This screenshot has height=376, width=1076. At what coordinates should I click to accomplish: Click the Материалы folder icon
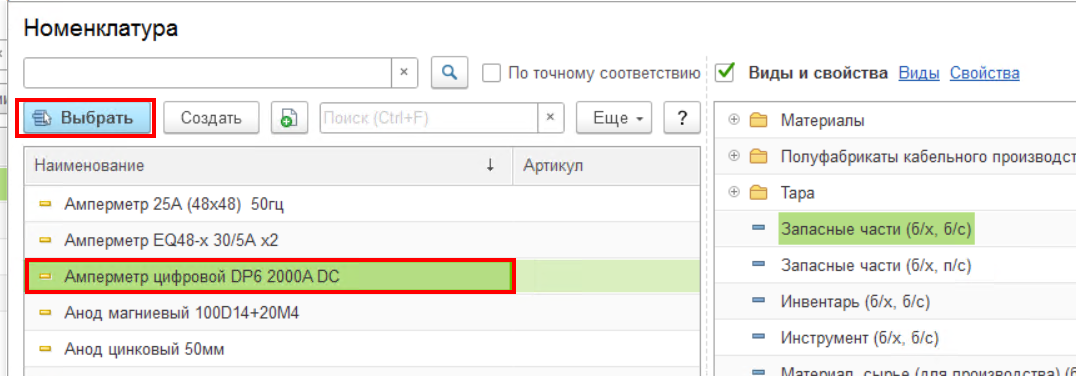(758, 121)
